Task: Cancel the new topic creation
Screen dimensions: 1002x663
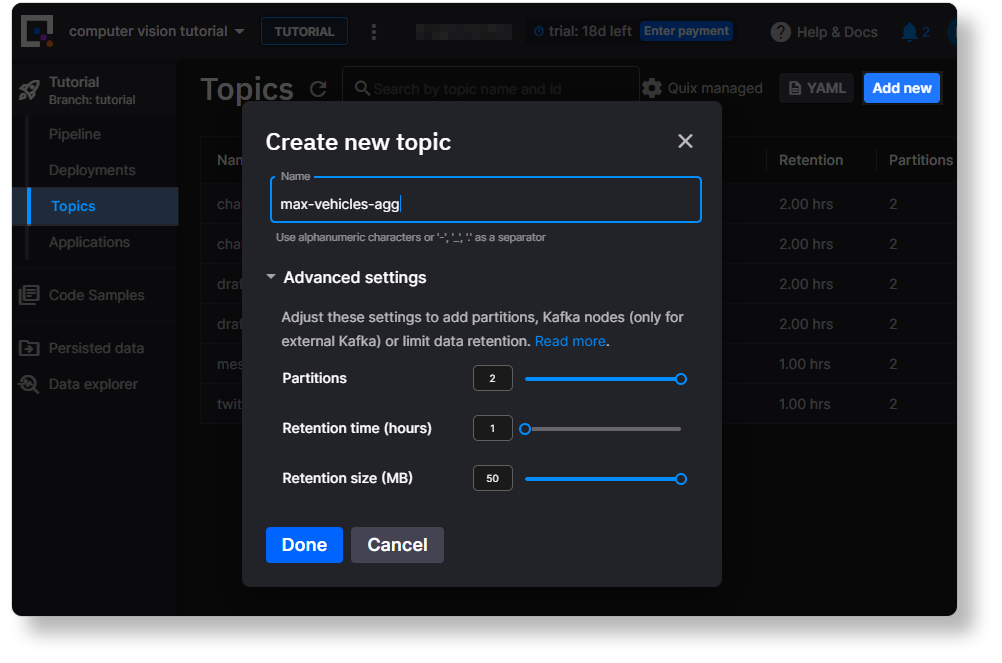Action: point(397,545)
